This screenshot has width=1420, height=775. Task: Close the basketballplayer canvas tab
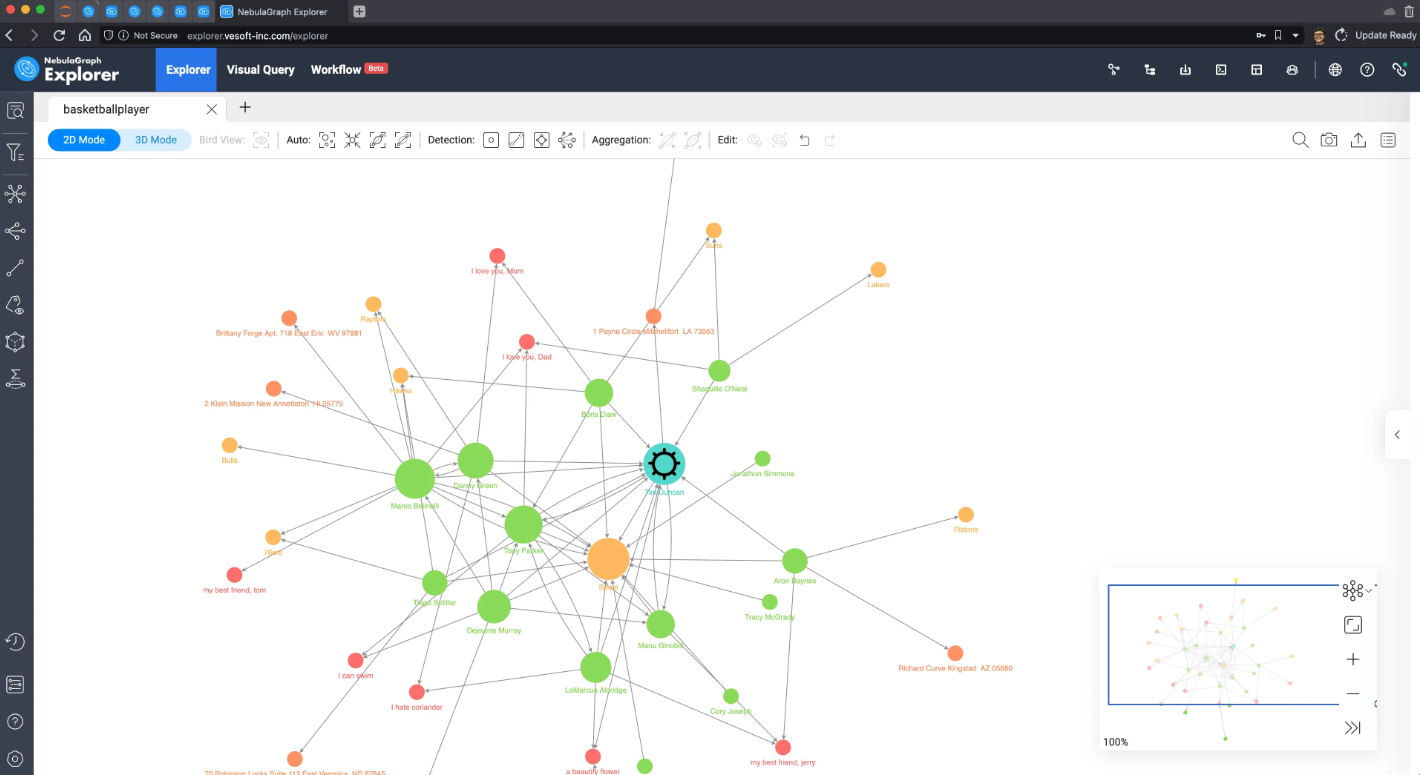(x=211, y=109)
